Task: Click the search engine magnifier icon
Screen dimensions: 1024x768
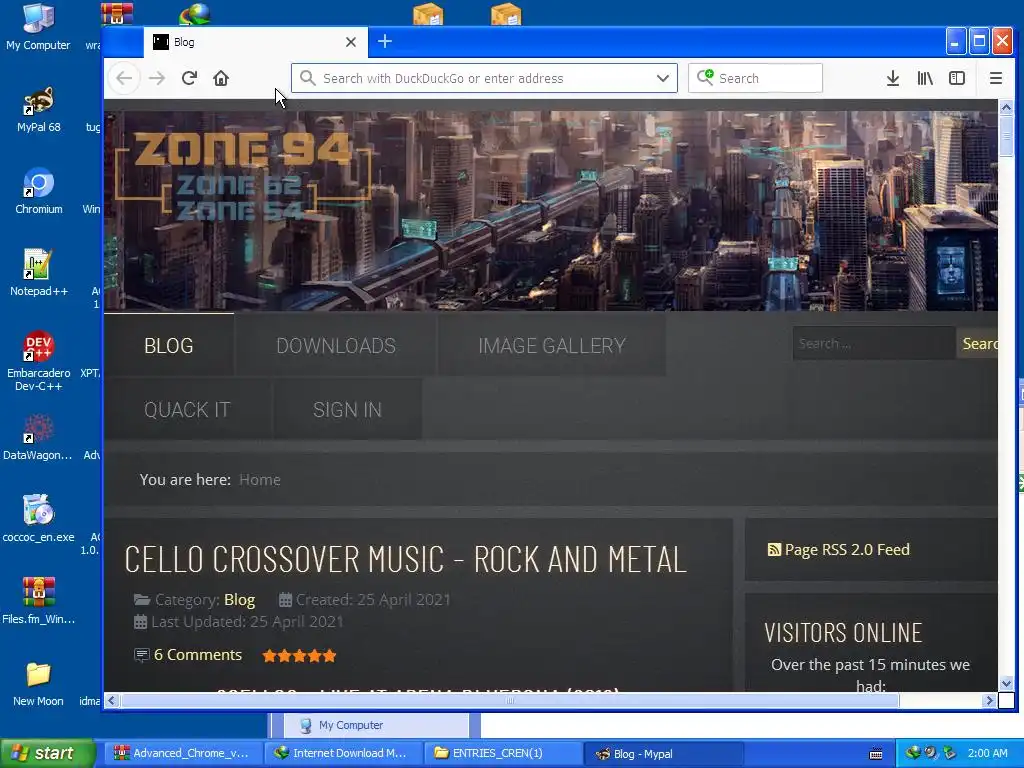Action: (x=705, y=78)
